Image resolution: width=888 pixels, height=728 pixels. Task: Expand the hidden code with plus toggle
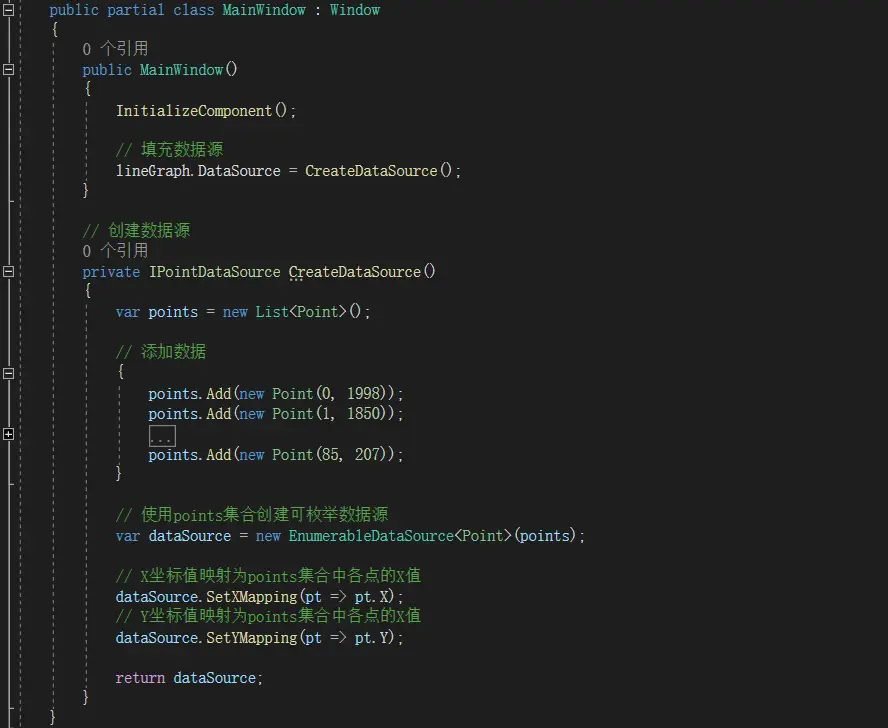point(9,434)
